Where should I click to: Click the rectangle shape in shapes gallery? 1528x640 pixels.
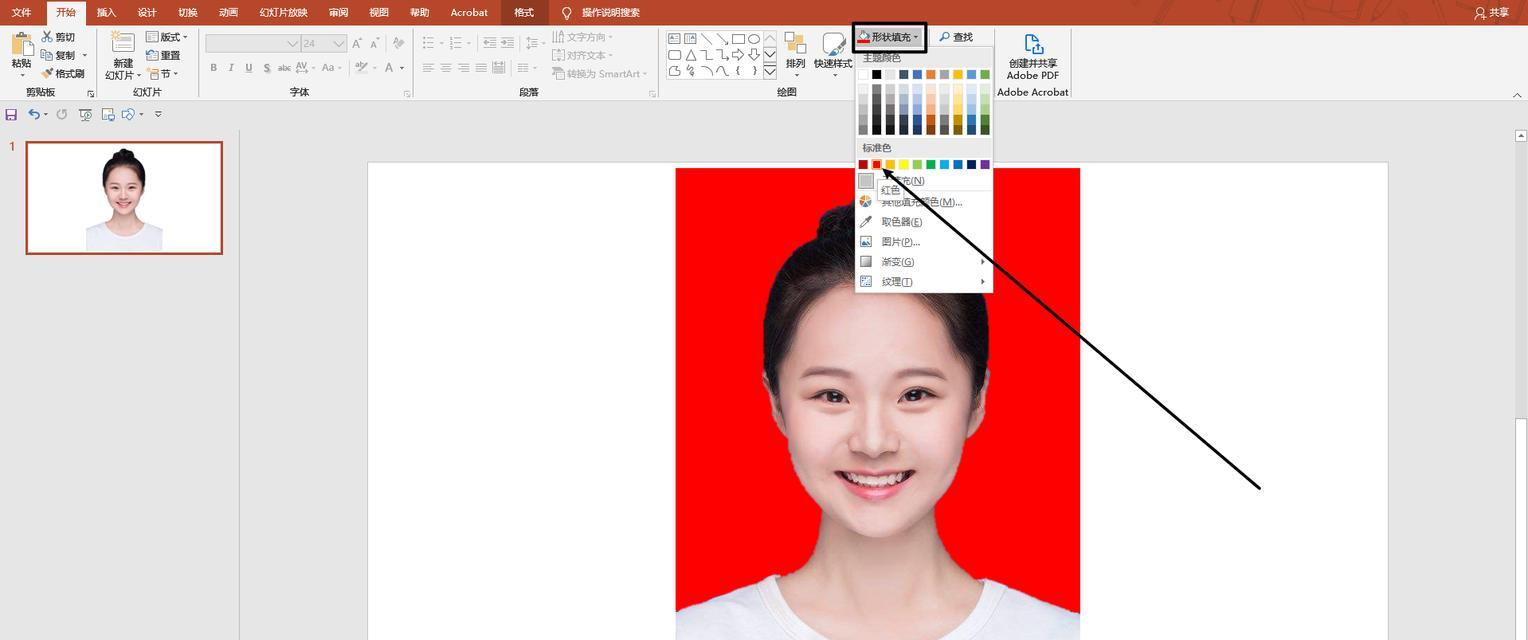point(737,39)
